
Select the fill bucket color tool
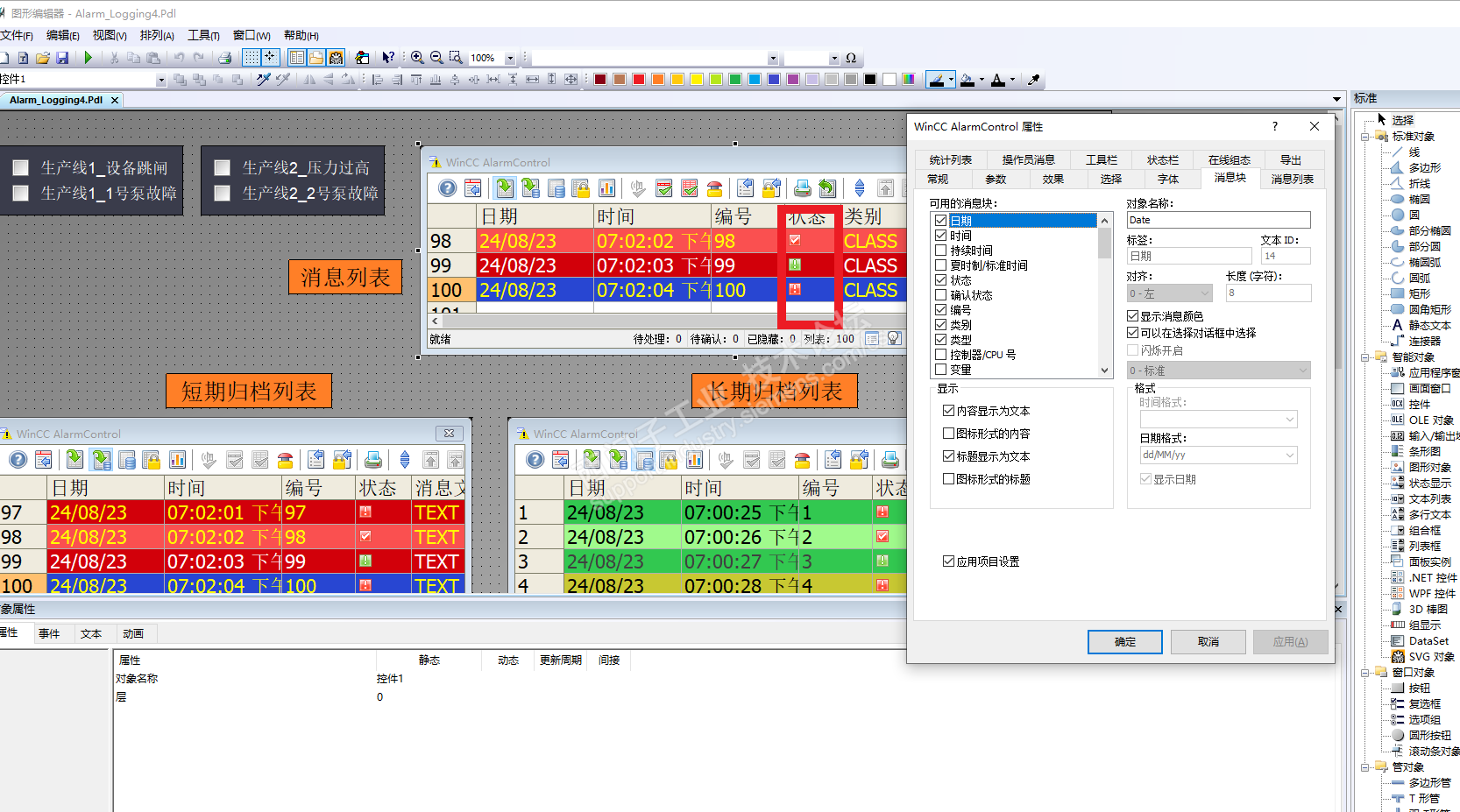click(967, 80)
